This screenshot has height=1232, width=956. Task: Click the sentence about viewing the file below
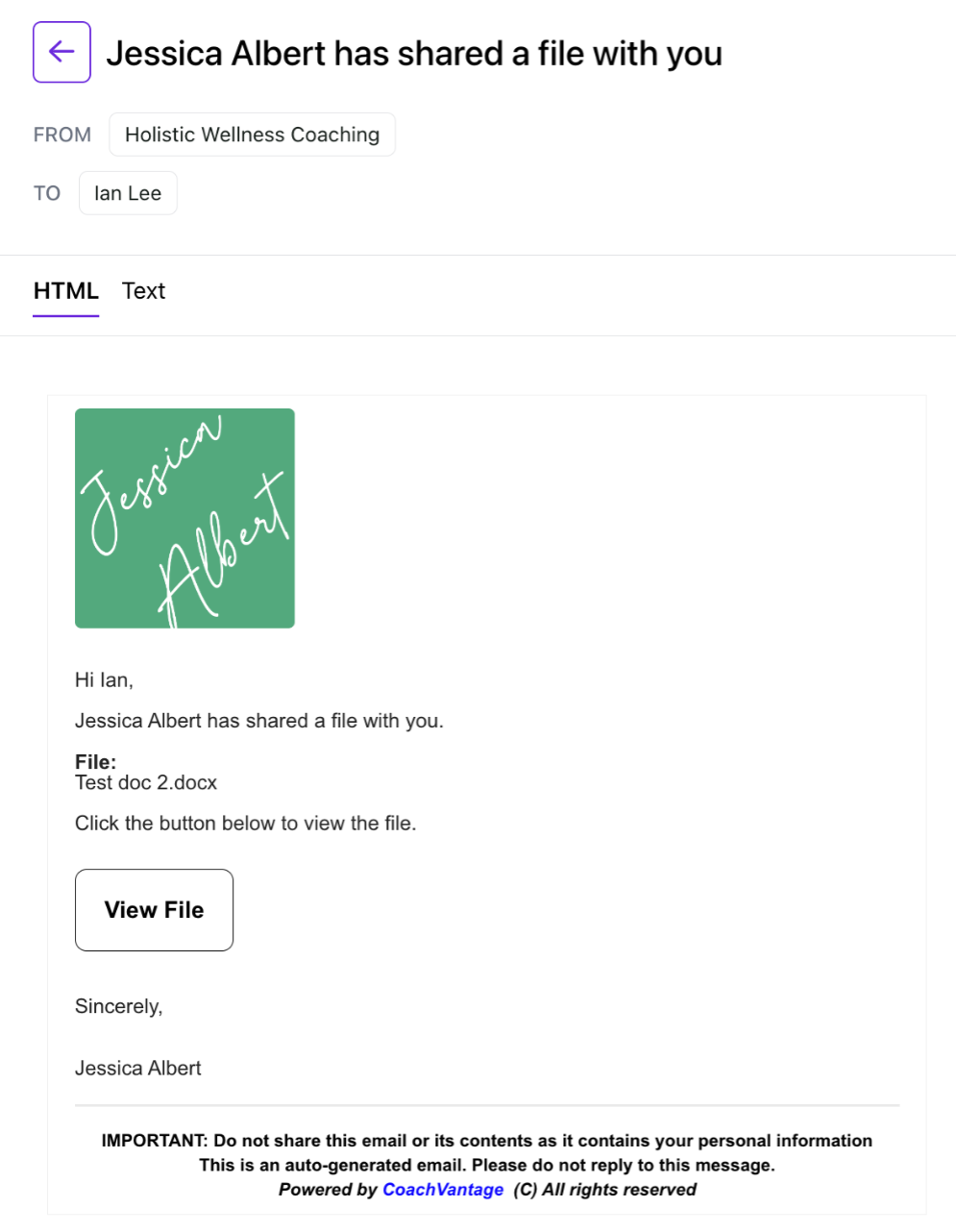246,824
